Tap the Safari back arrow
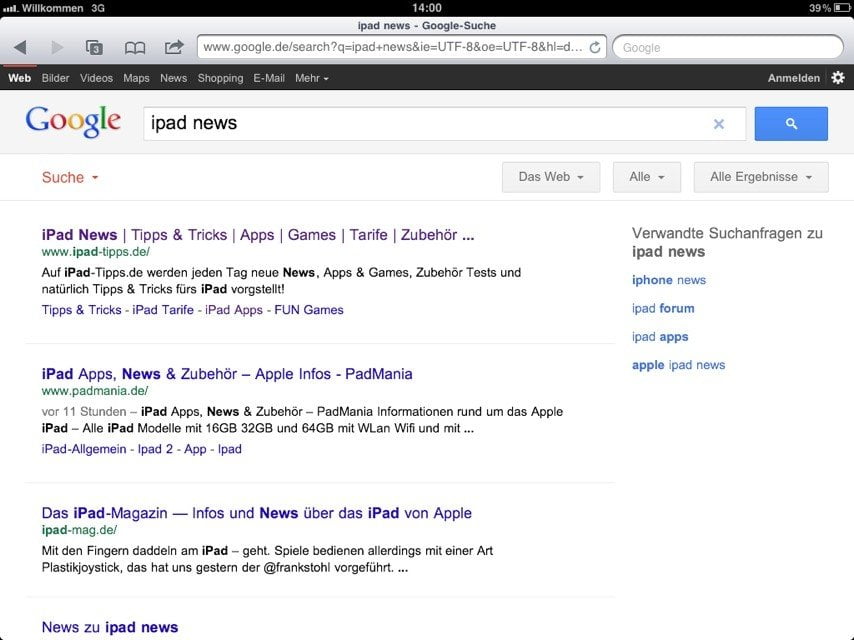 (20, 47)
